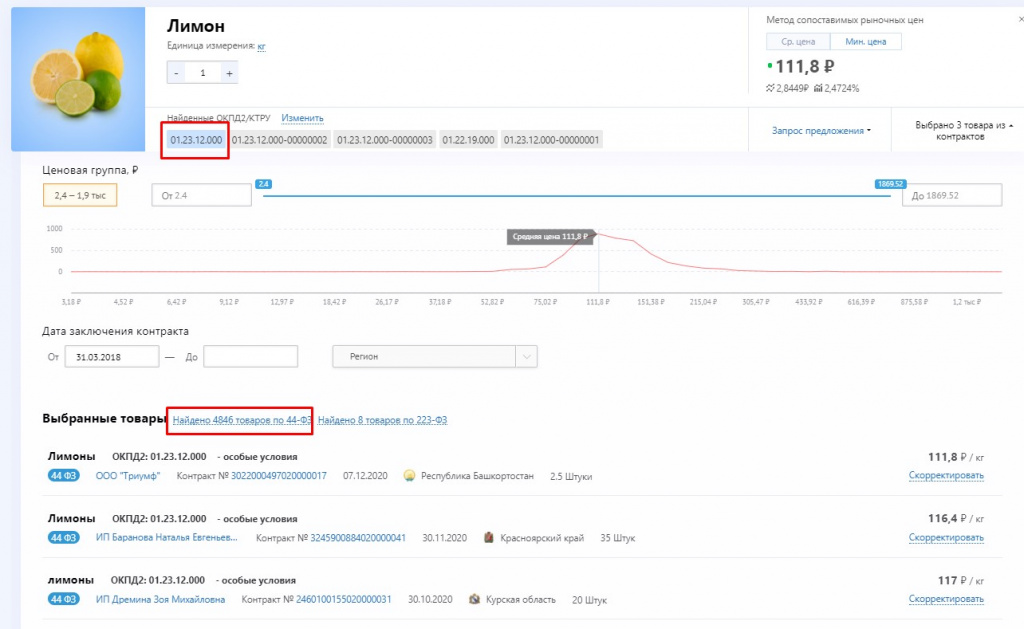1024x629 pixels.
Task: Open the Регион dropdown
Action: [434, 357]
